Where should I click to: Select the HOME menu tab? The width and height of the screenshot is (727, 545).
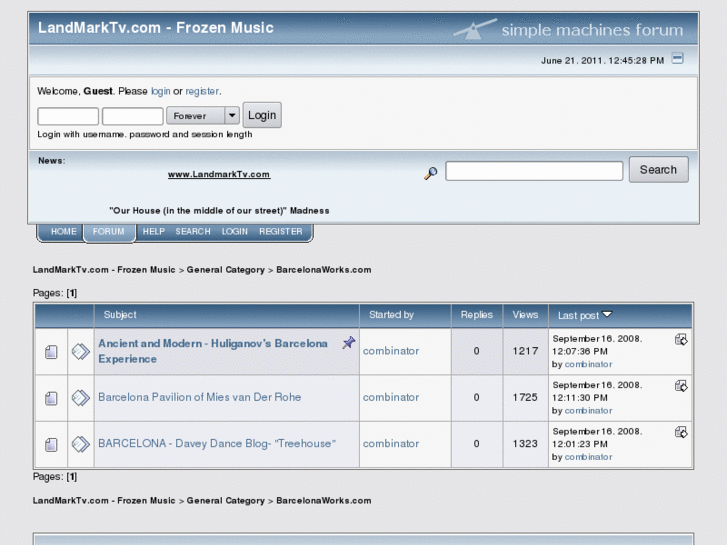tap(64, 231)
